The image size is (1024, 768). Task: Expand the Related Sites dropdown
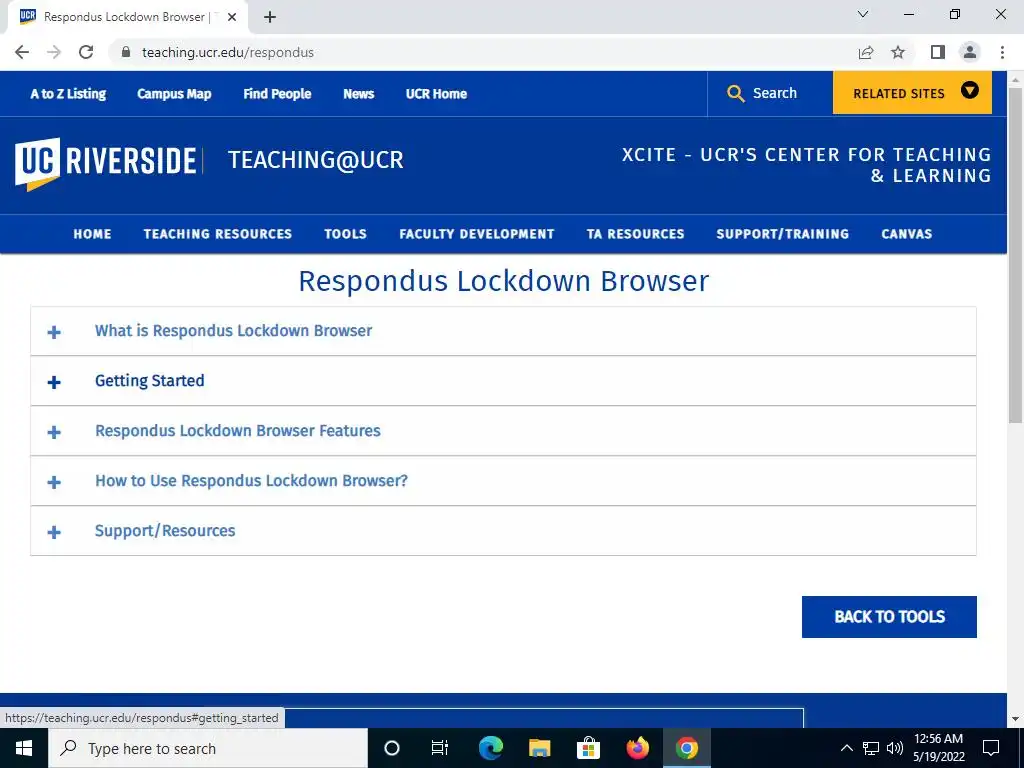pyautogui.click(x=912, y=93)
